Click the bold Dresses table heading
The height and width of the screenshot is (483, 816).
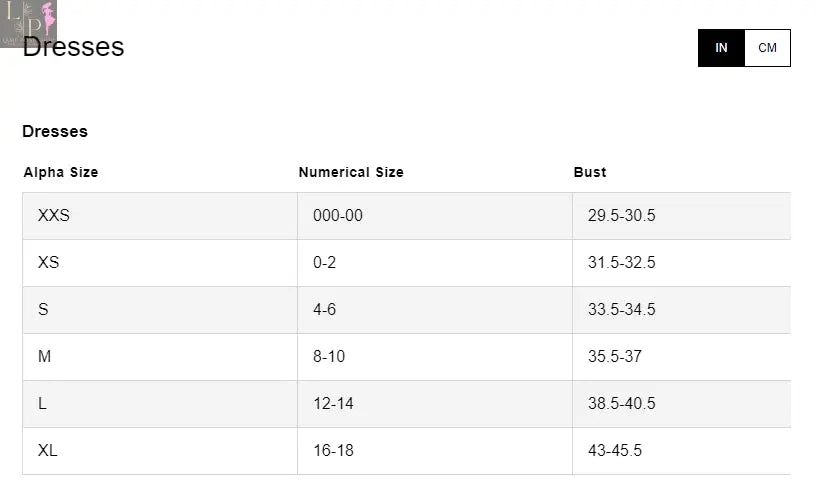click(x=55, y=131)
